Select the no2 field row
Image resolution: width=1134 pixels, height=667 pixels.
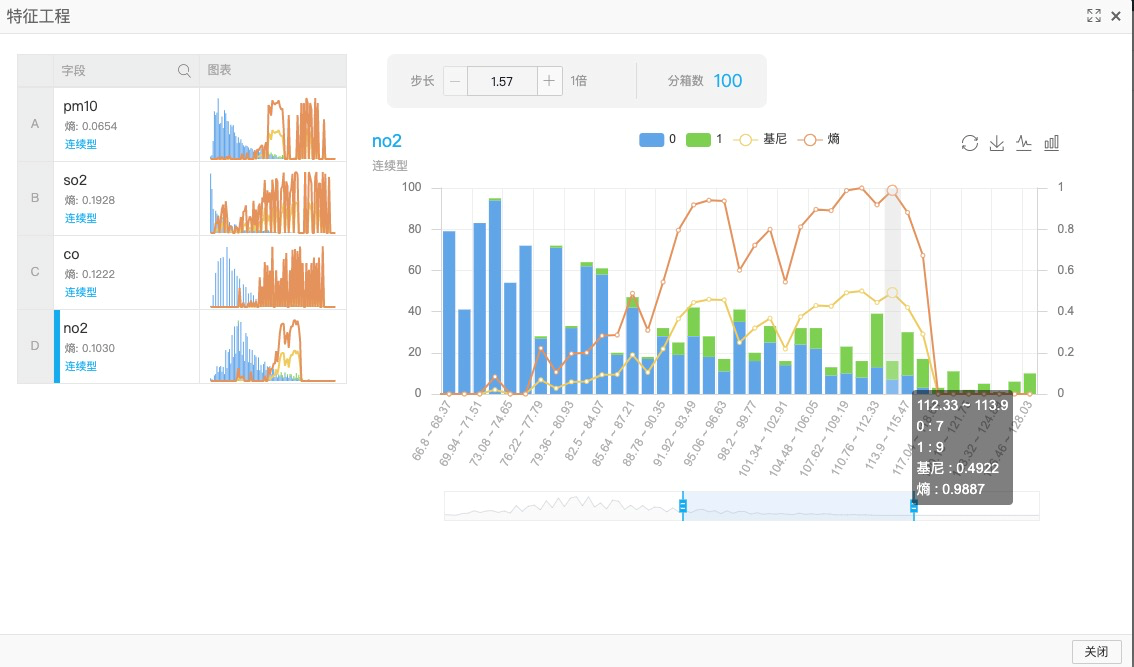182,347
